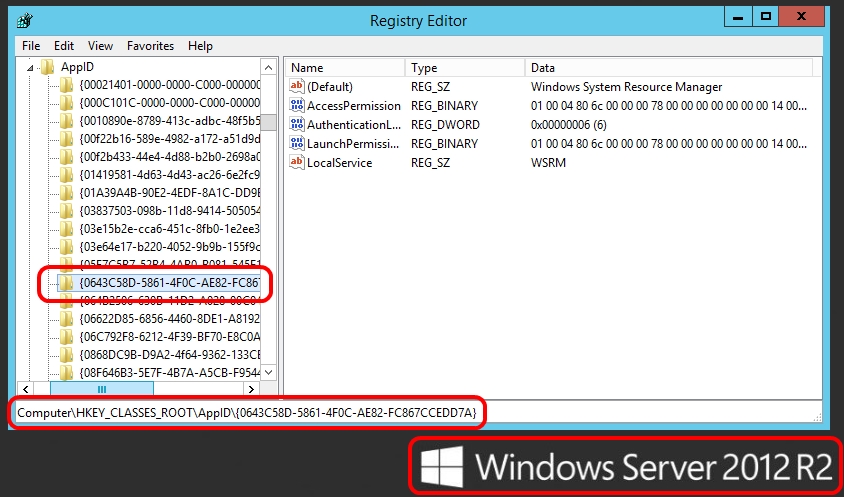Click tree horizontal scrollbar thumb
Image resolution: width=844 pixels, height=497 pixels.
[x=102, y=389]
